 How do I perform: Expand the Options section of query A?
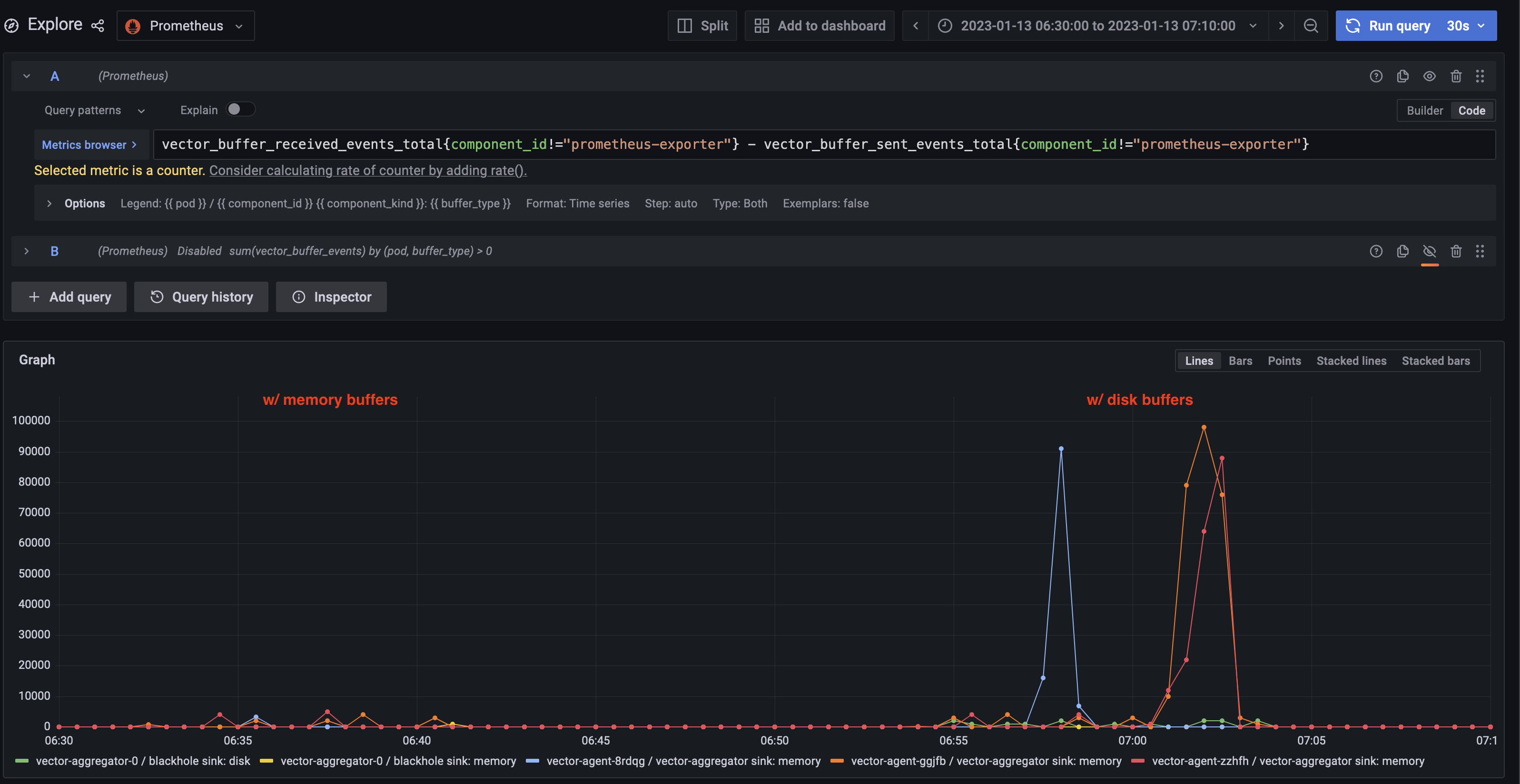point(49,203)
